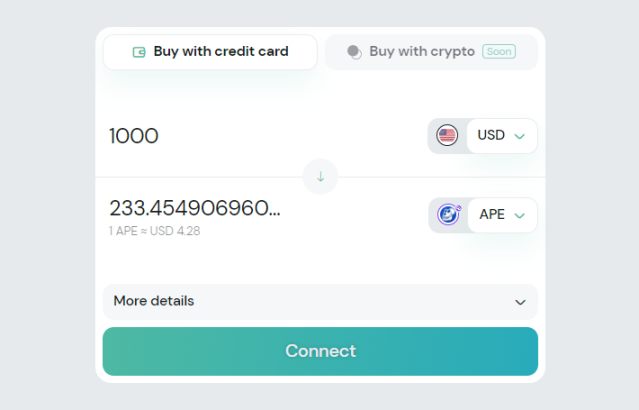Click the chevron next to APE
Image resolution: width=639 pixels, height=410 pixels.
tap(519, 215)
